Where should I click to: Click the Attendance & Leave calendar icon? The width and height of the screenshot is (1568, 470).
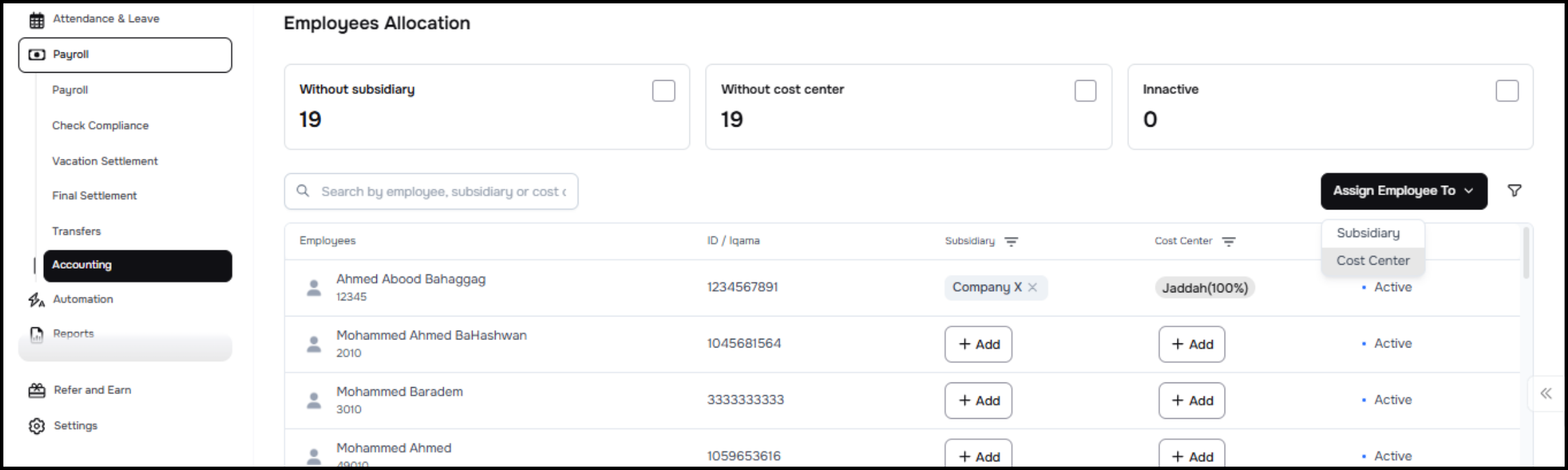point(36,20)
